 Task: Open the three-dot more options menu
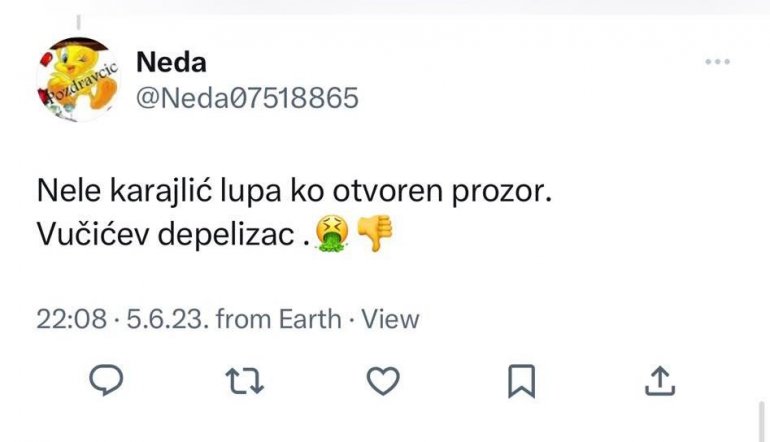point(718,62)
